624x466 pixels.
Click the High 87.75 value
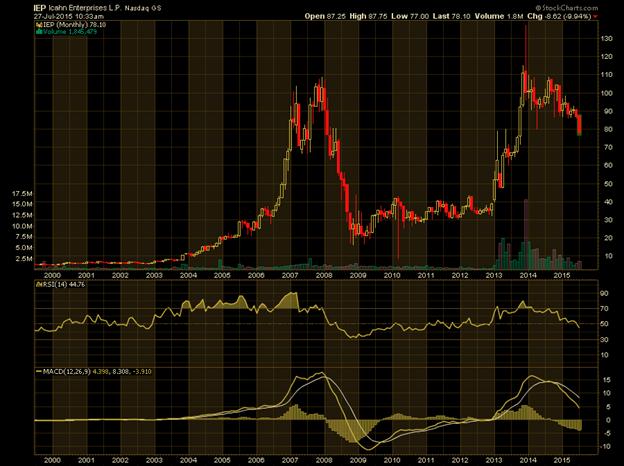click(x=369, y=16)
